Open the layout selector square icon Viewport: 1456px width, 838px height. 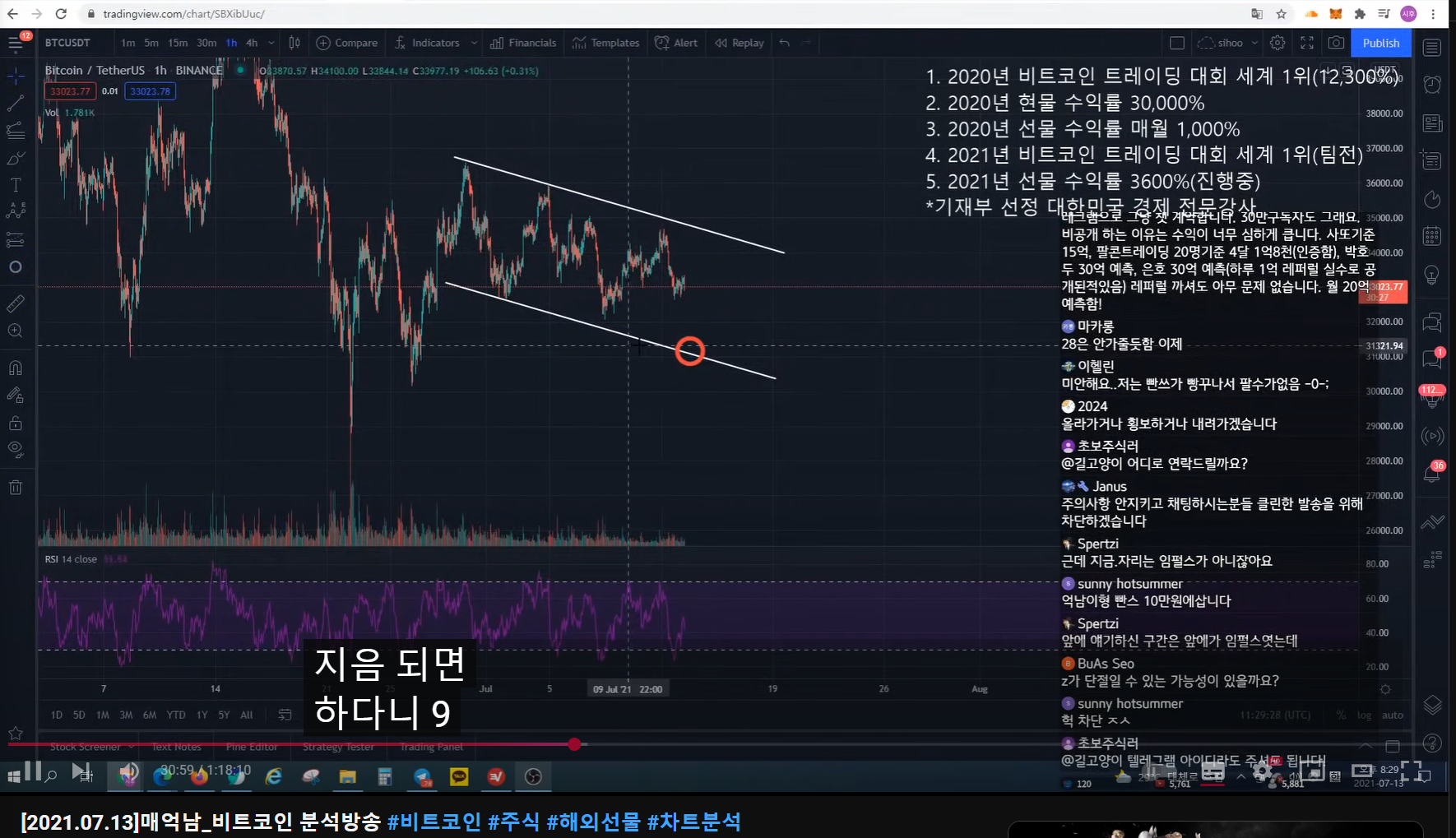point(1177,43)
